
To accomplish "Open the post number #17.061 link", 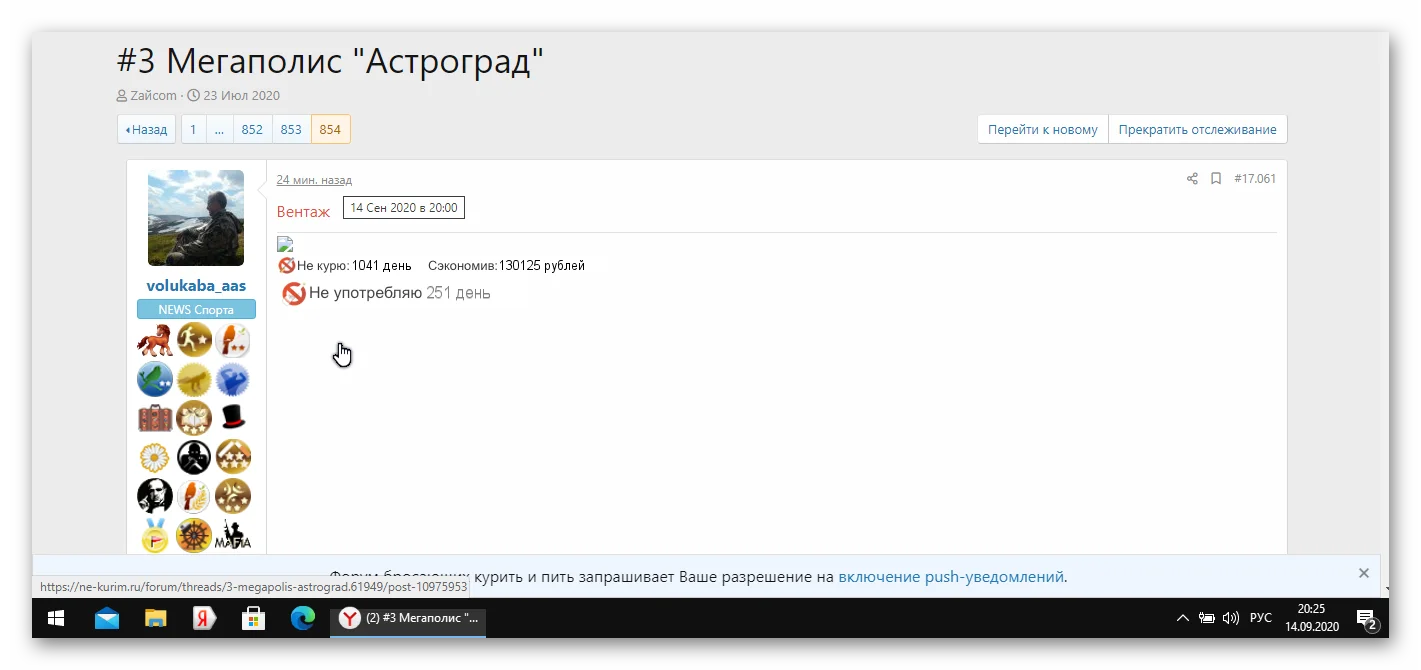I will [1255, 179].
